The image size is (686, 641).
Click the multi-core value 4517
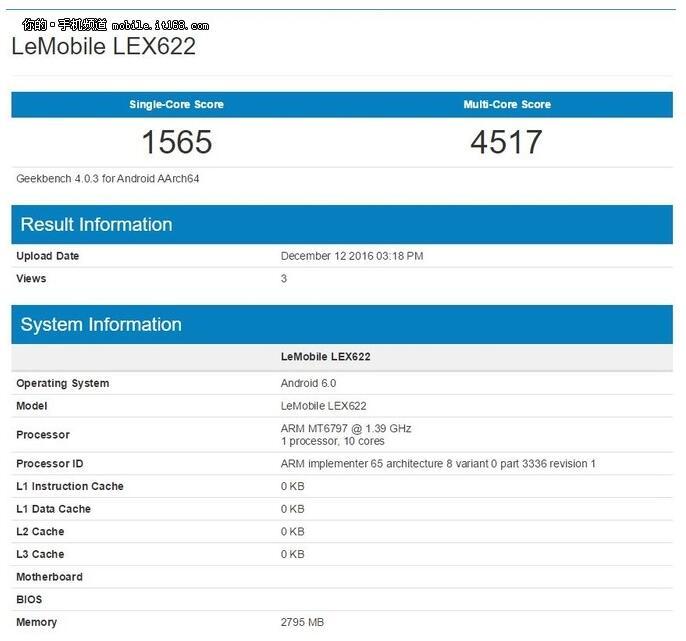pyautogui.click(x=506, y=142)
